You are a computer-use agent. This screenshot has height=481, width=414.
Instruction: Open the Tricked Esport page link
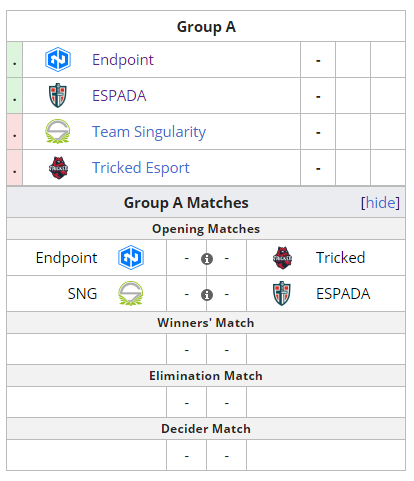click(x=141, y=168)
